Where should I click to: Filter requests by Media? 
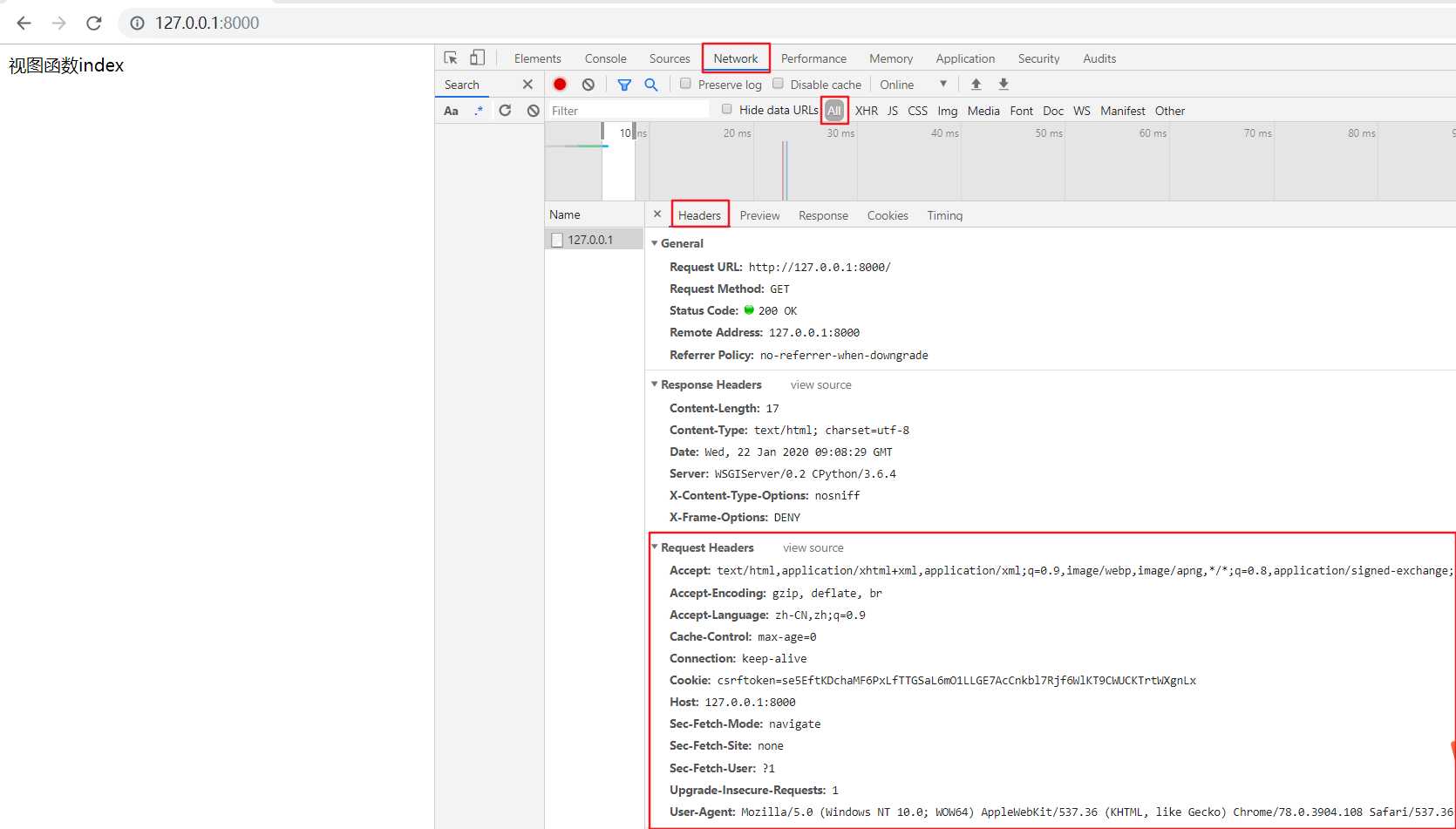tap(983, 111)
